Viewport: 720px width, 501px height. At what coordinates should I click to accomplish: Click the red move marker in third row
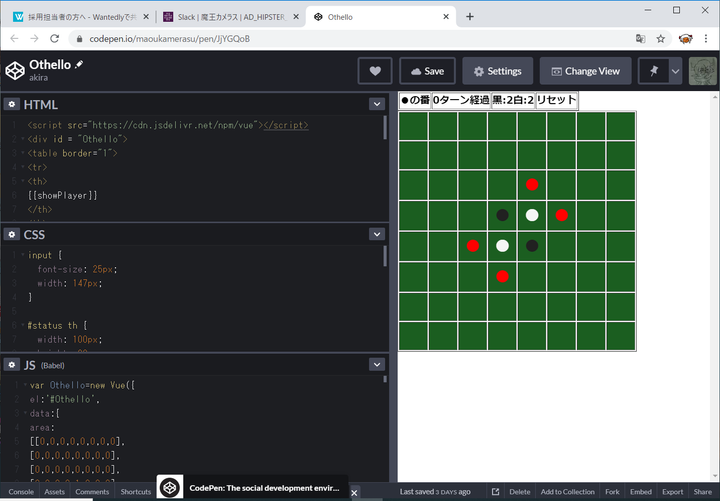coord(532,185)
